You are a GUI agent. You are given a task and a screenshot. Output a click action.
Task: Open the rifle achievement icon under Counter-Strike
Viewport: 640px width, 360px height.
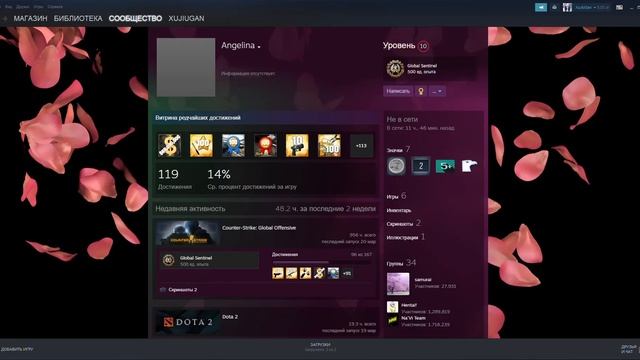(x=291, y=273)
